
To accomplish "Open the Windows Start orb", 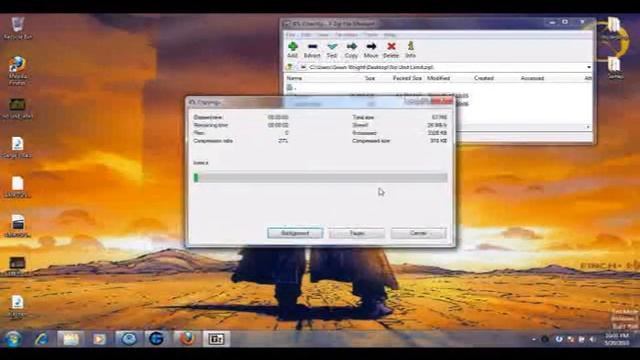I will (13, 339).
